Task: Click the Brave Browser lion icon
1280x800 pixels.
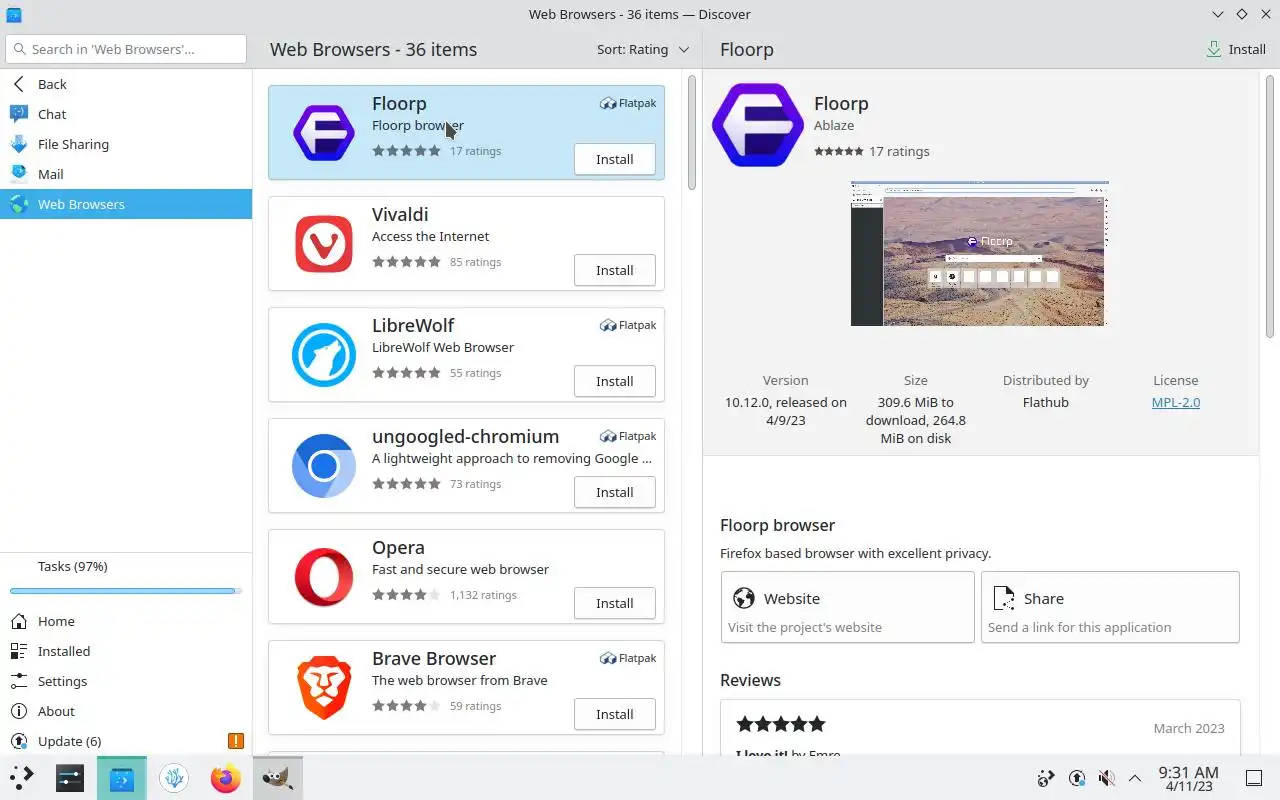Action: [x=323, y=688]
